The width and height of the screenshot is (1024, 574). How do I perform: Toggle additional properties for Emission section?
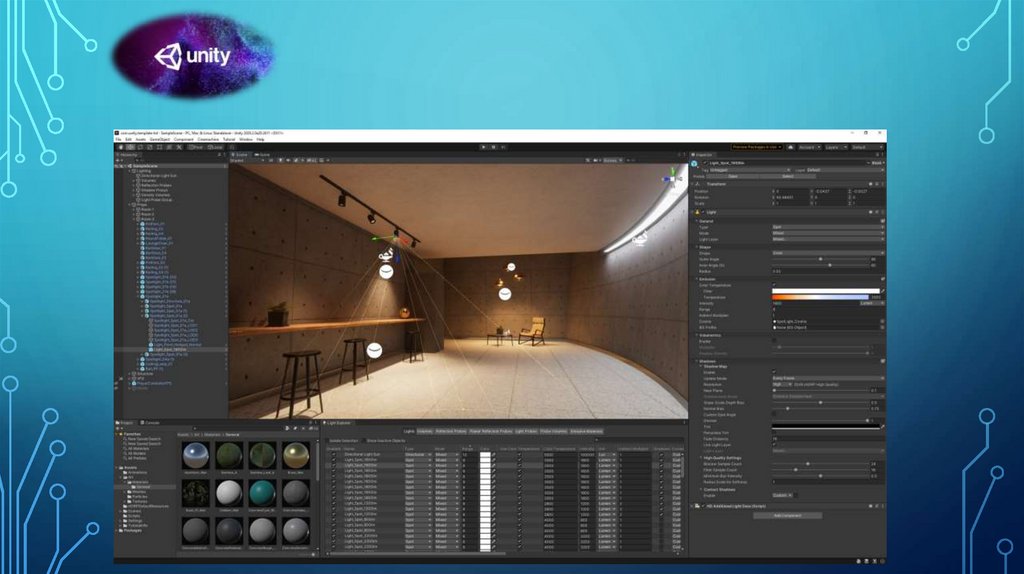point(882,279)
